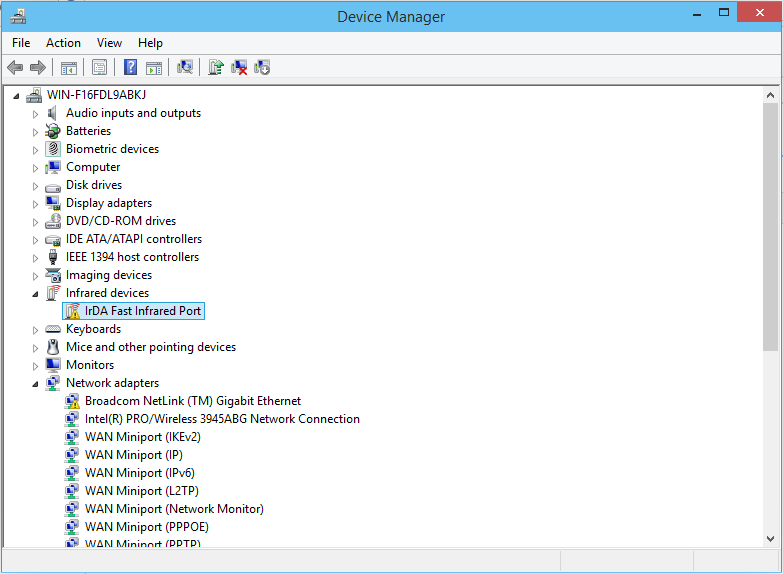The width and height of the screenshot is (783, 574).
Task: Expand the Disk drives node
Action: click(35, 186)
